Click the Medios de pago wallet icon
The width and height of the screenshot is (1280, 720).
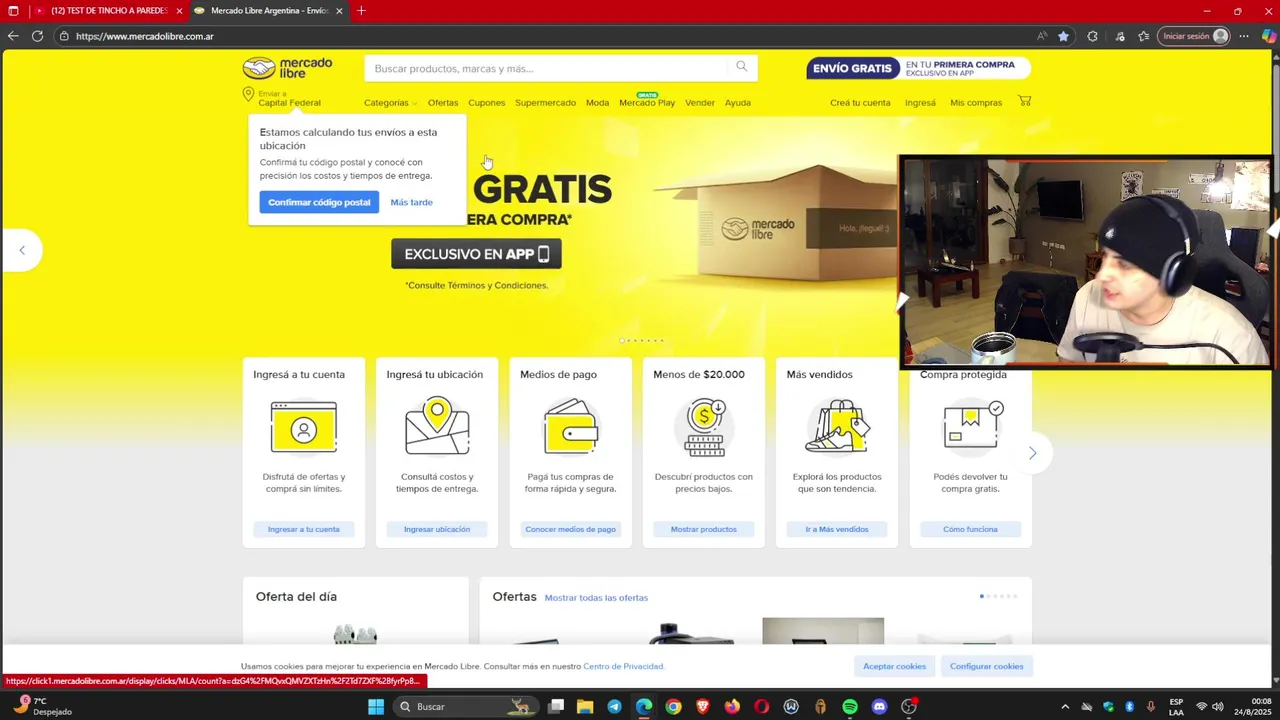pos(571,427)
